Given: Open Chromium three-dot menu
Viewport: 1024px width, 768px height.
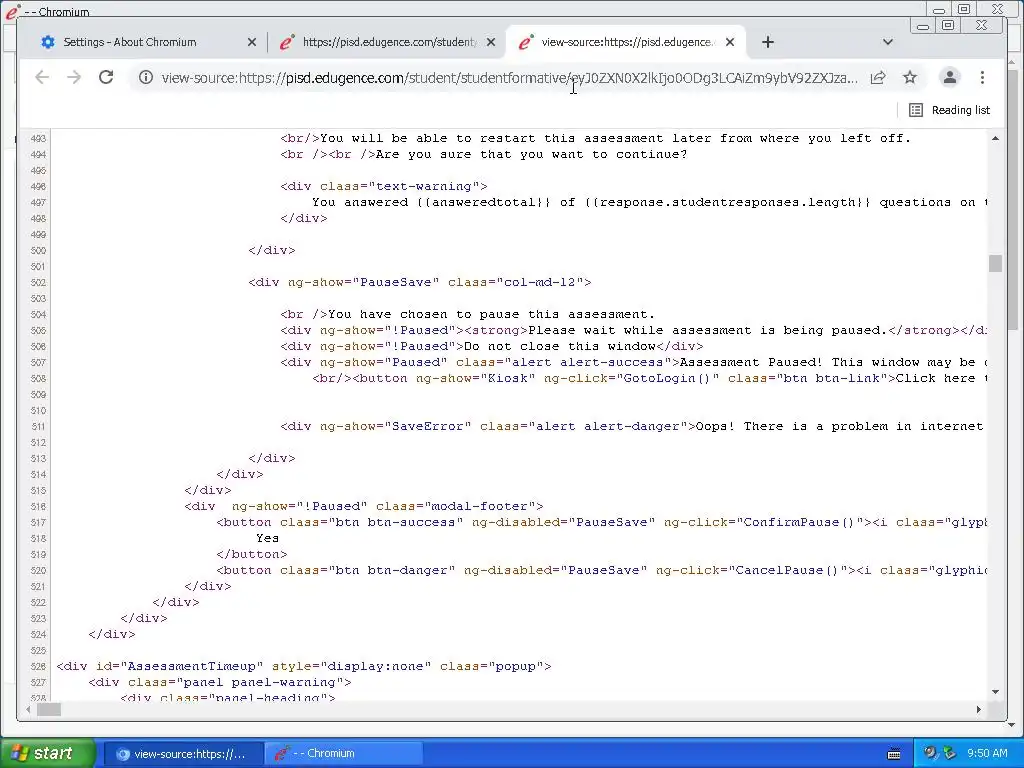Looking at the screenshot, I should coord(982,78).
